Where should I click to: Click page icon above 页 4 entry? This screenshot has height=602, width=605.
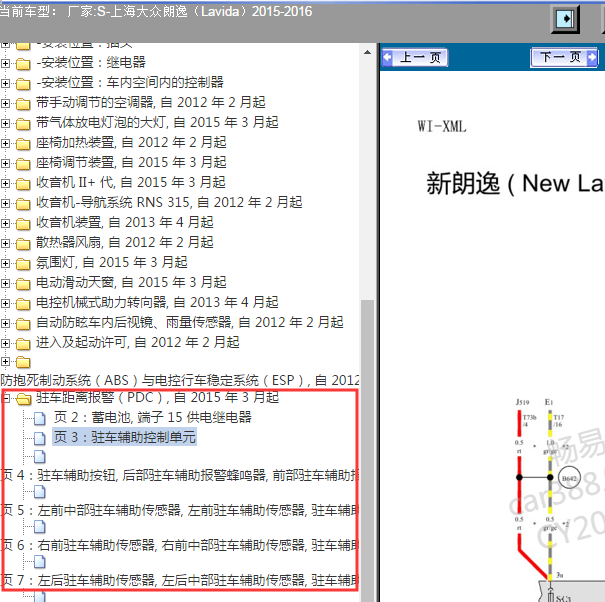point(39,457)
